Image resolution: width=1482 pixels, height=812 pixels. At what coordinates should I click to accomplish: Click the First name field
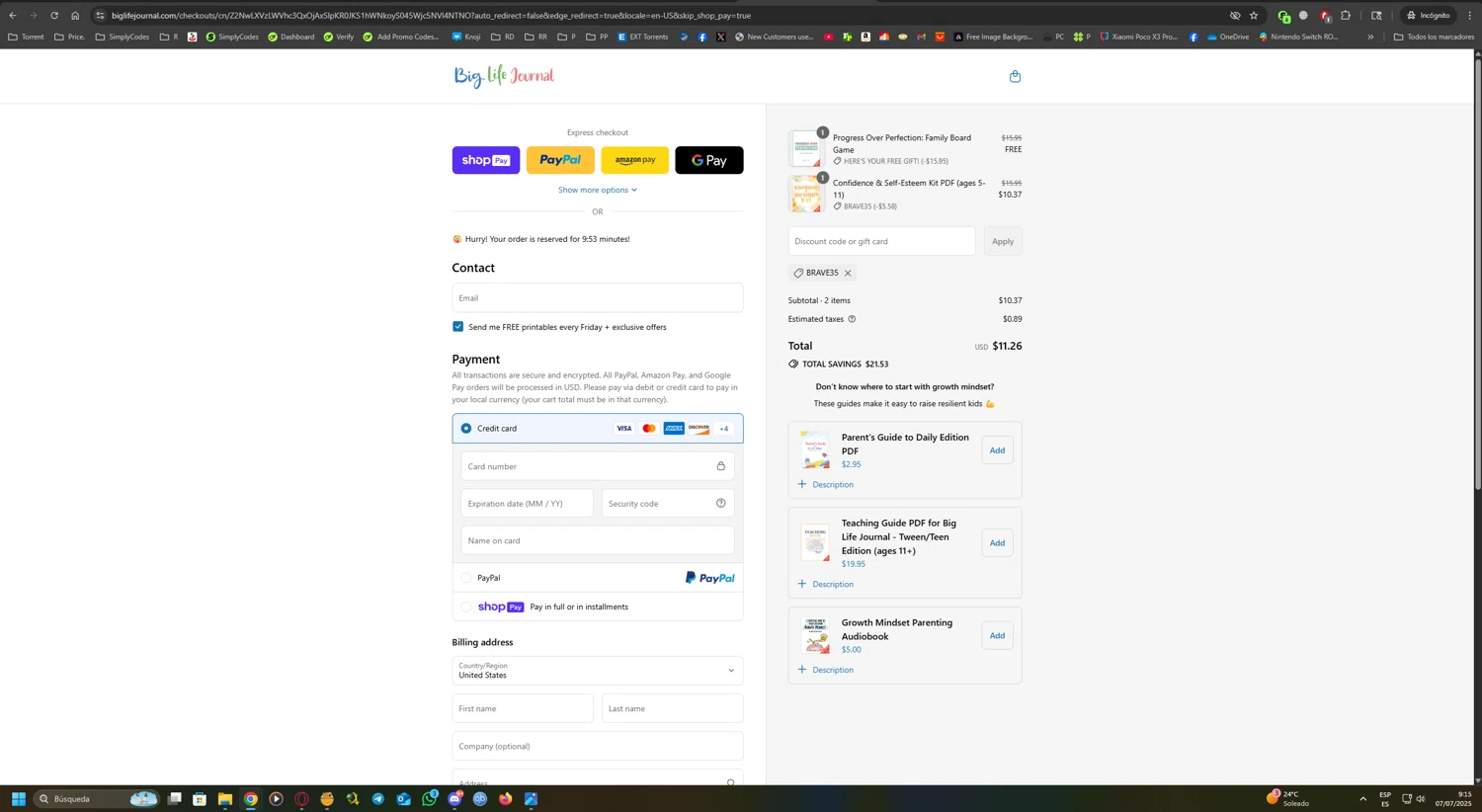click(x=523, y=708)
